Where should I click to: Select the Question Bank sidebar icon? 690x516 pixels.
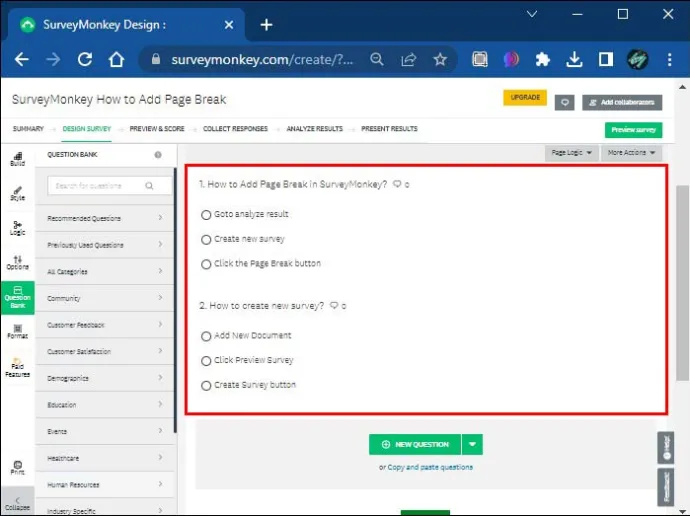pos(18,297)
